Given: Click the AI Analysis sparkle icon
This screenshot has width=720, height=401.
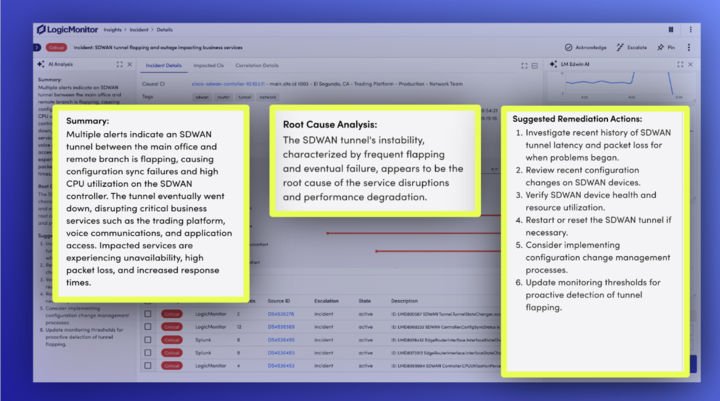Looking at the screenshot, I should [x=41, y=64].
